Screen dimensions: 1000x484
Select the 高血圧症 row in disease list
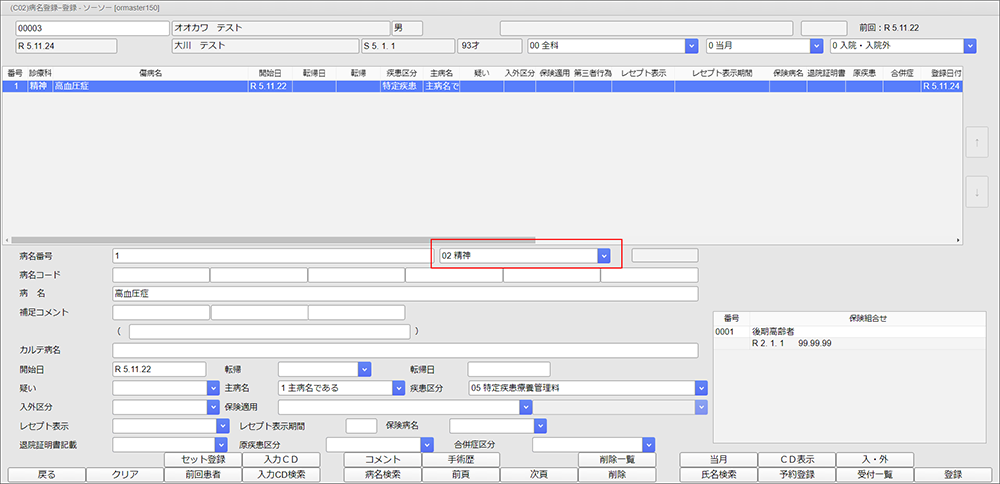click(150, 87)
